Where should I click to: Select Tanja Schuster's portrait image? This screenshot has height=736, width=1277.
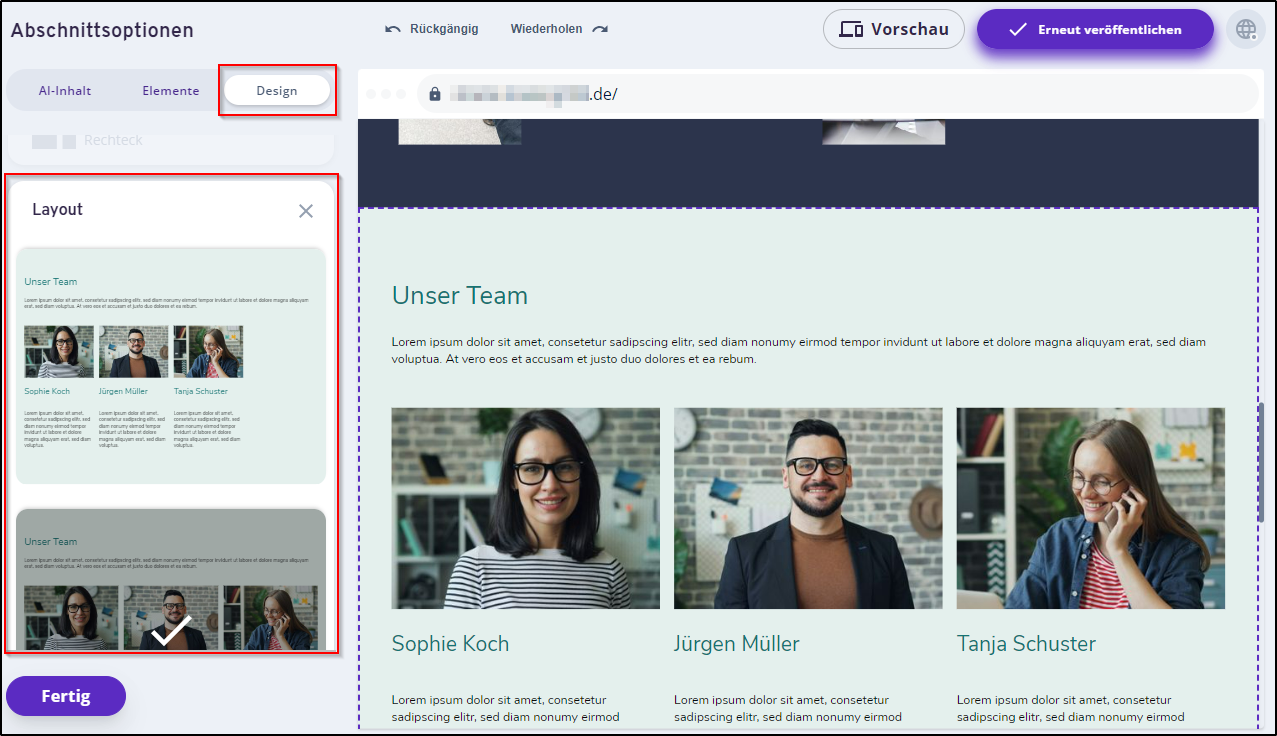click(x=1090, y=508)
